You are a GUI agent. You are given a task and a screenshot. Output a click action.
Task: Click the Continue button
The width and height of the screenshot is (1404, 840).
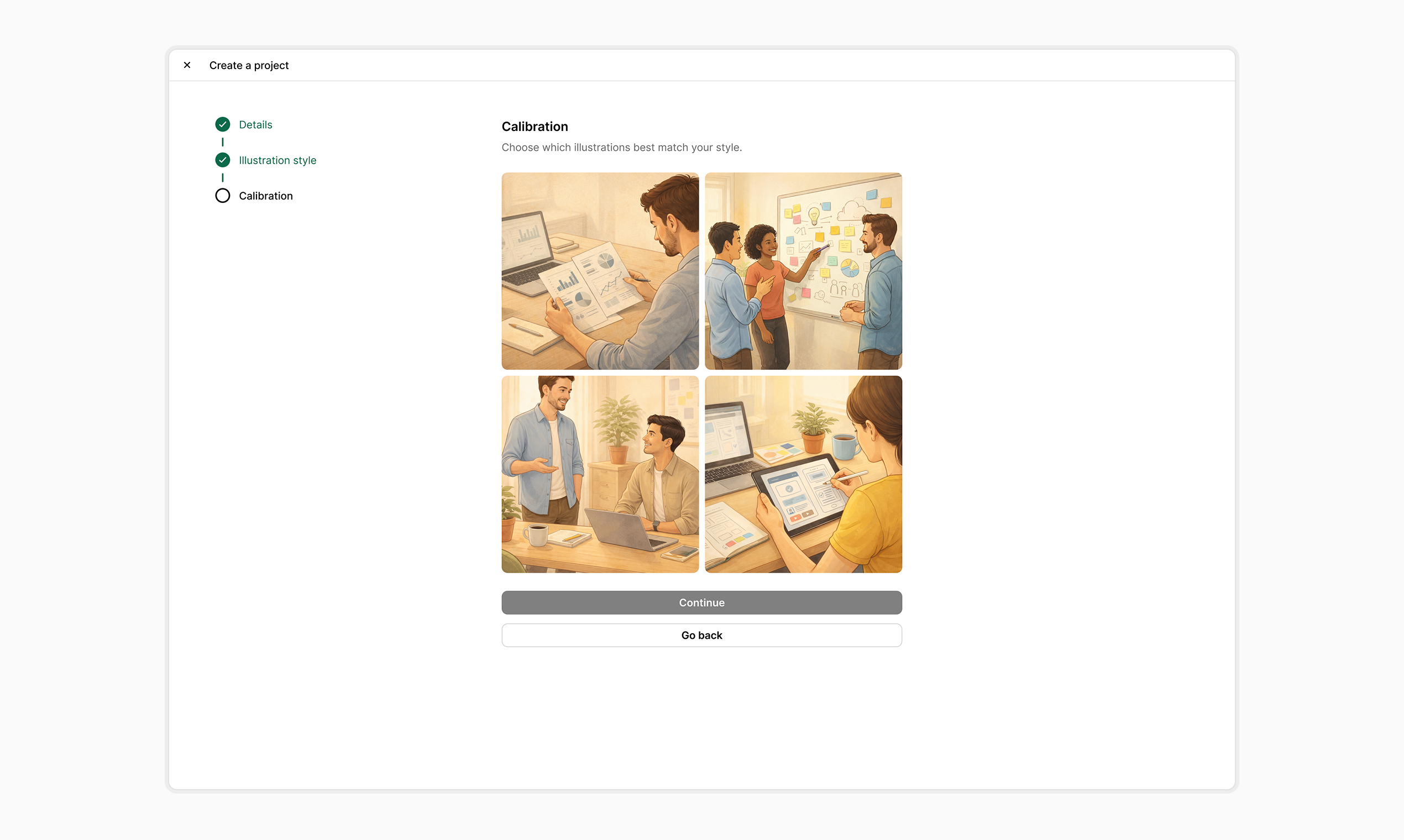pyautogui.click(x=701, y=602)
